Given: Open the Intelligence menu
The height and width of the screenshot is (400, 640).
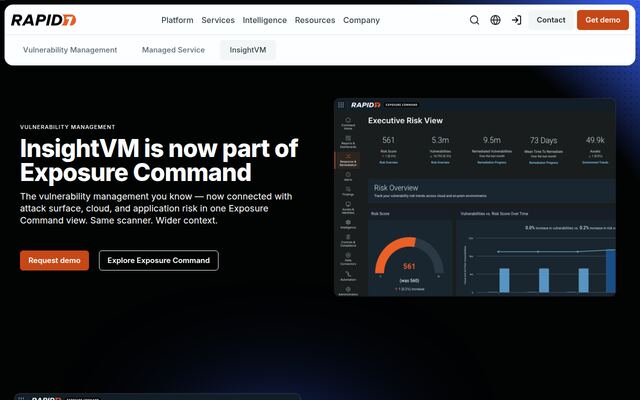Looking at the screenshot, I should coord(264,20).
